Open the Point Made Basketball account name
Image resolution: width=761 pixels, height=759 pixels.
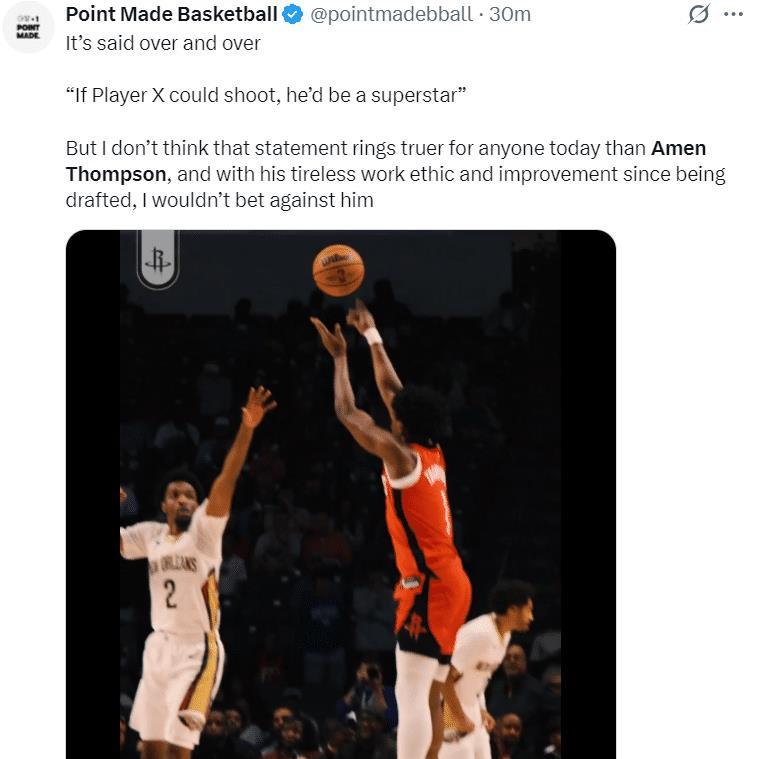click(x=171, y=15)
